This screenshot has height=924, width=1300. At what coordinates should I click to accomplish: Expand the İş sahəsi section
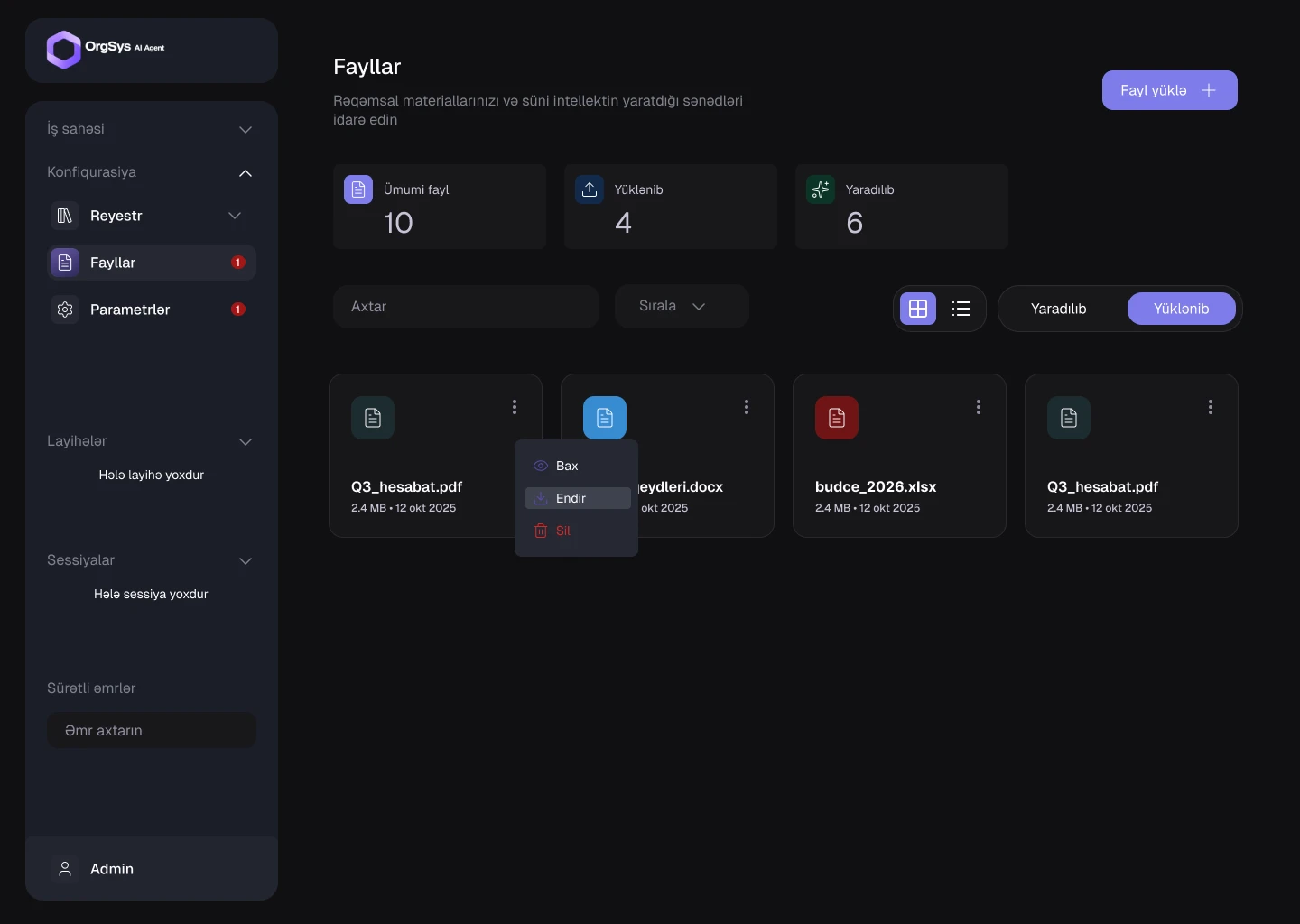click(246, 130)
